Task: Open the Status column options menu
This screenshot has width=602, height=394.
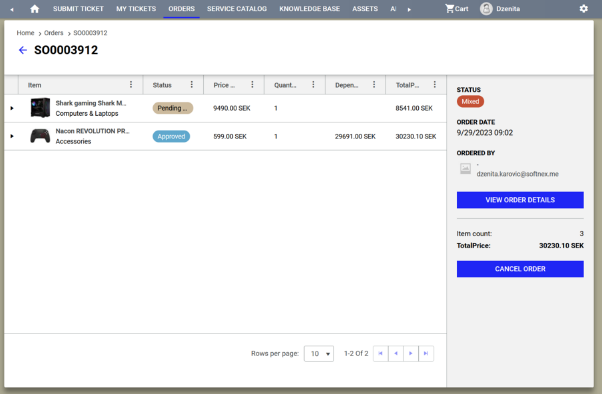Action: (192, 84)
